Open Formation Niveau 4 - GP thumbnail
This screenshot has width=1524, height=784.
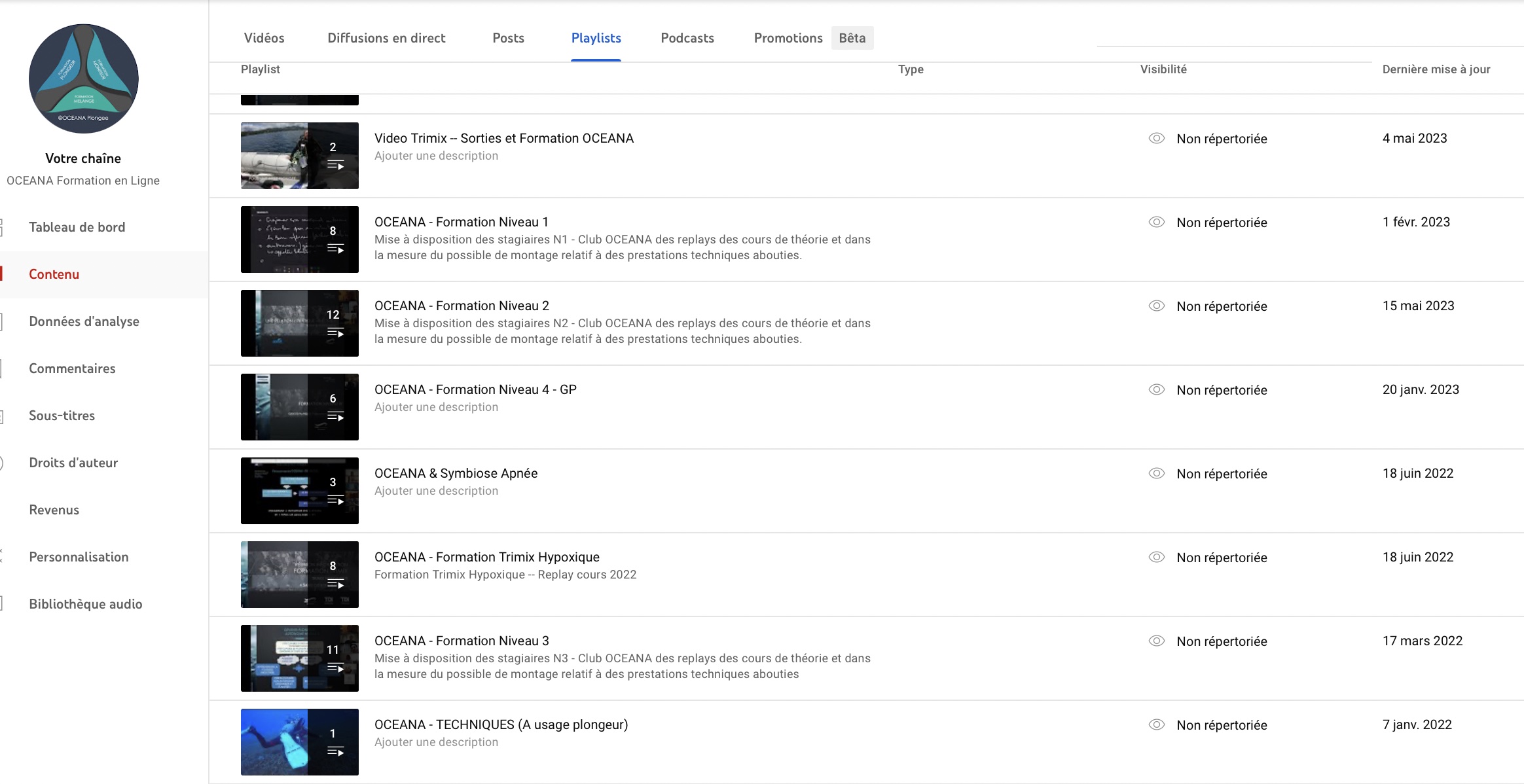300,407
